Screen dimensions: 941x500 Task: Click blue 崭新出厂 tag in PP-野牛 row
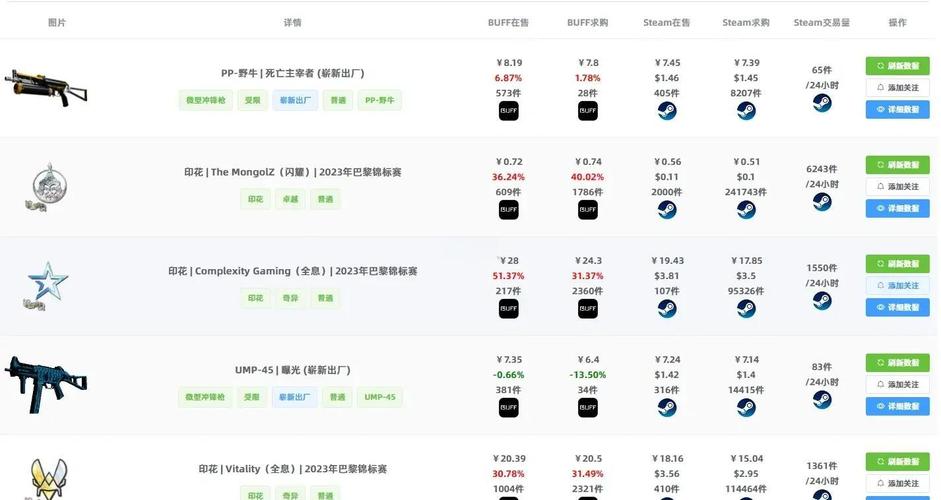pos(295,100)
